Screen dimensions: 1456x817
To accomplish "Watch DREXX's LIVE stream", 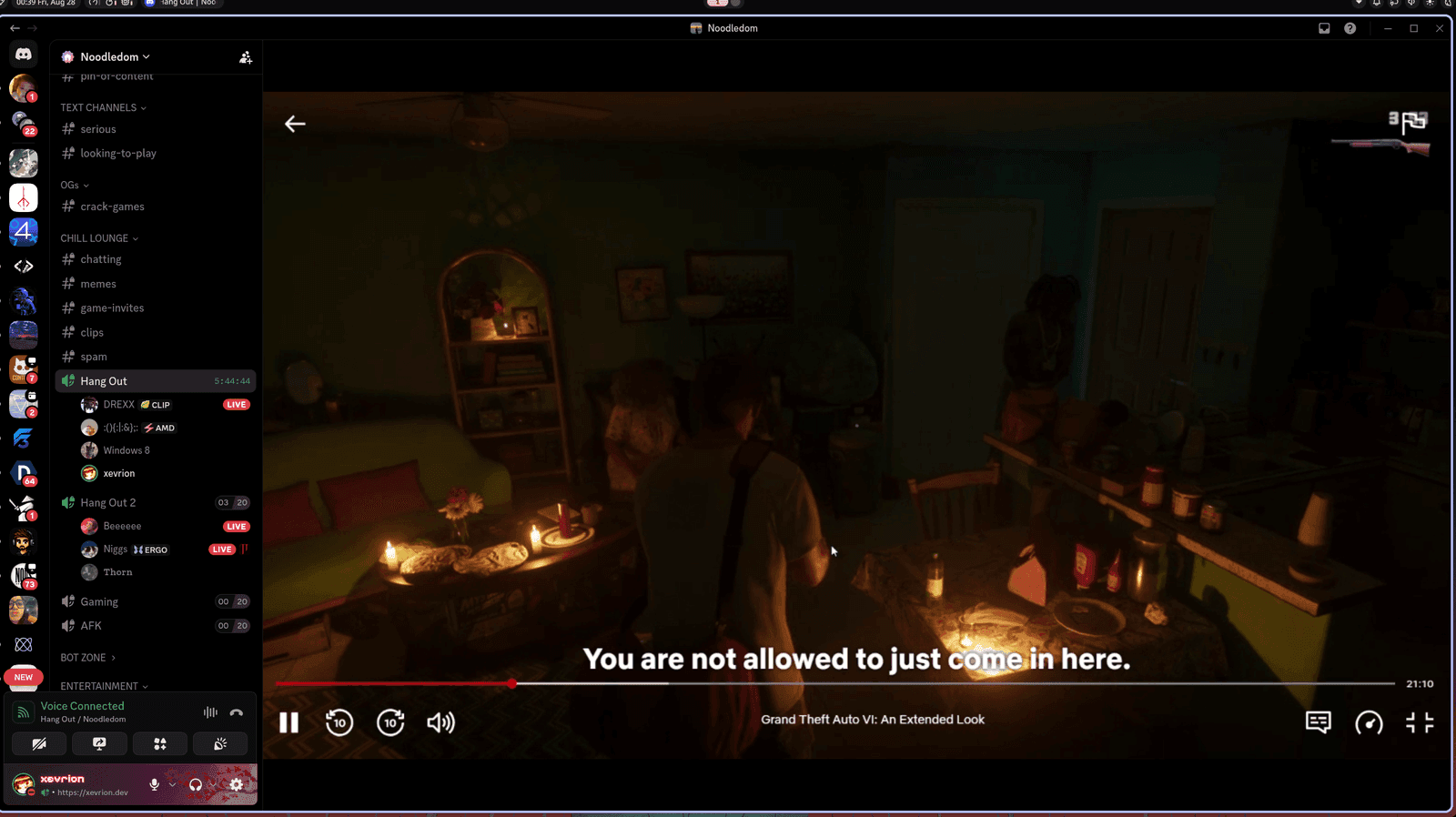I will click(237, 405).
